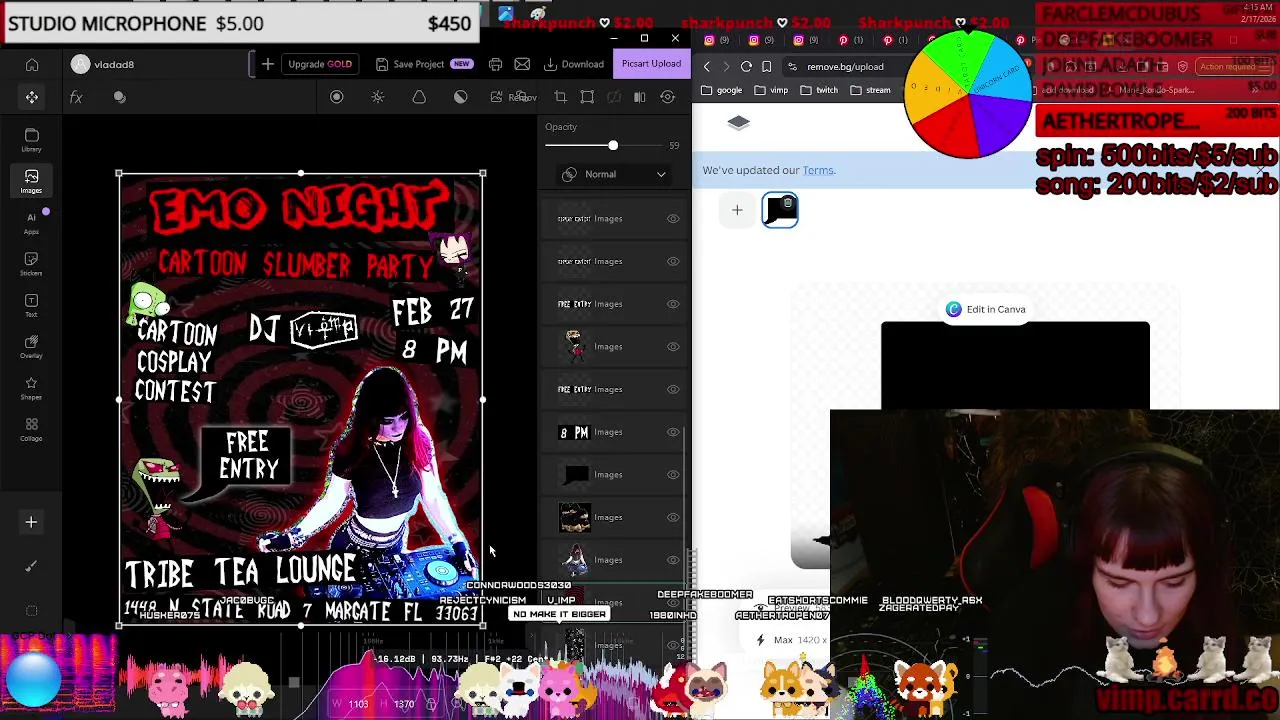Open the Normal blend mode dropdown

(614, 174)
